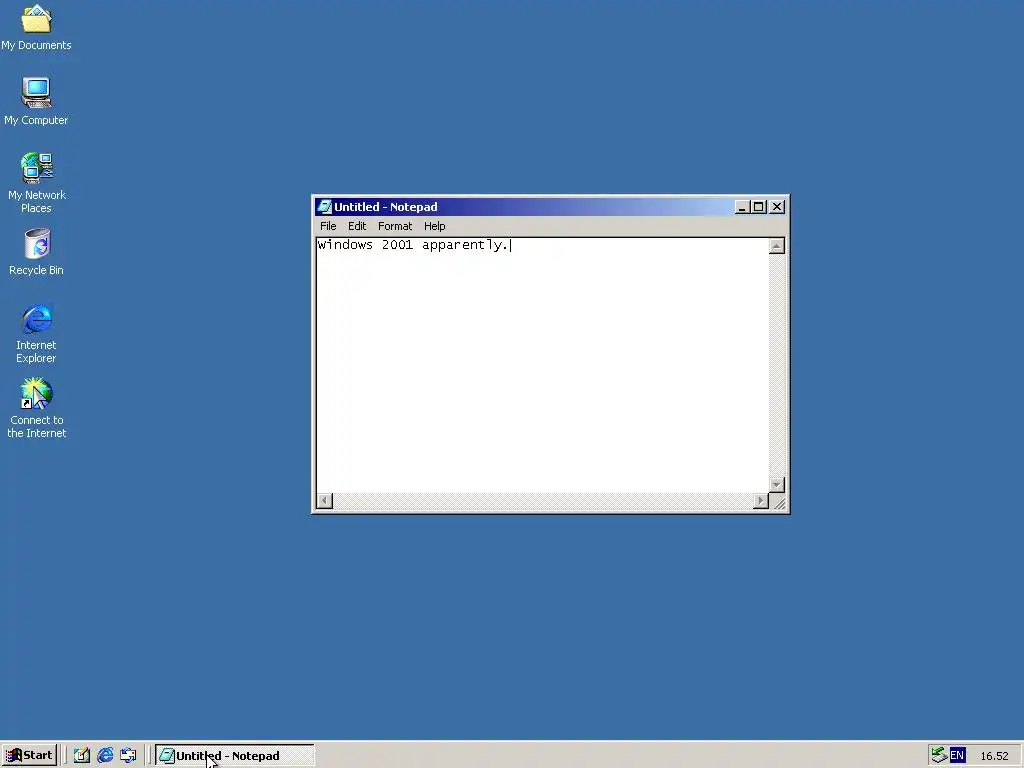Click the '2001' text in Notepad
The height and width of the screenshot is (768, 1024).
397,245
